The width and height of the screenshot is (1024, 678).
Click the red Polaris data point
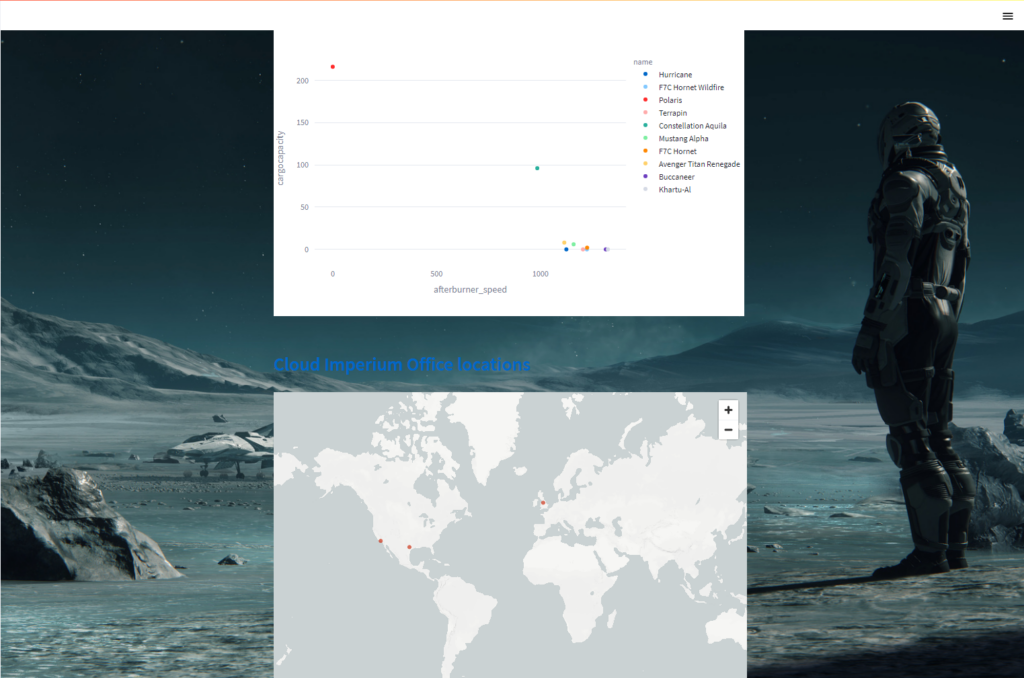coord(332,67)
